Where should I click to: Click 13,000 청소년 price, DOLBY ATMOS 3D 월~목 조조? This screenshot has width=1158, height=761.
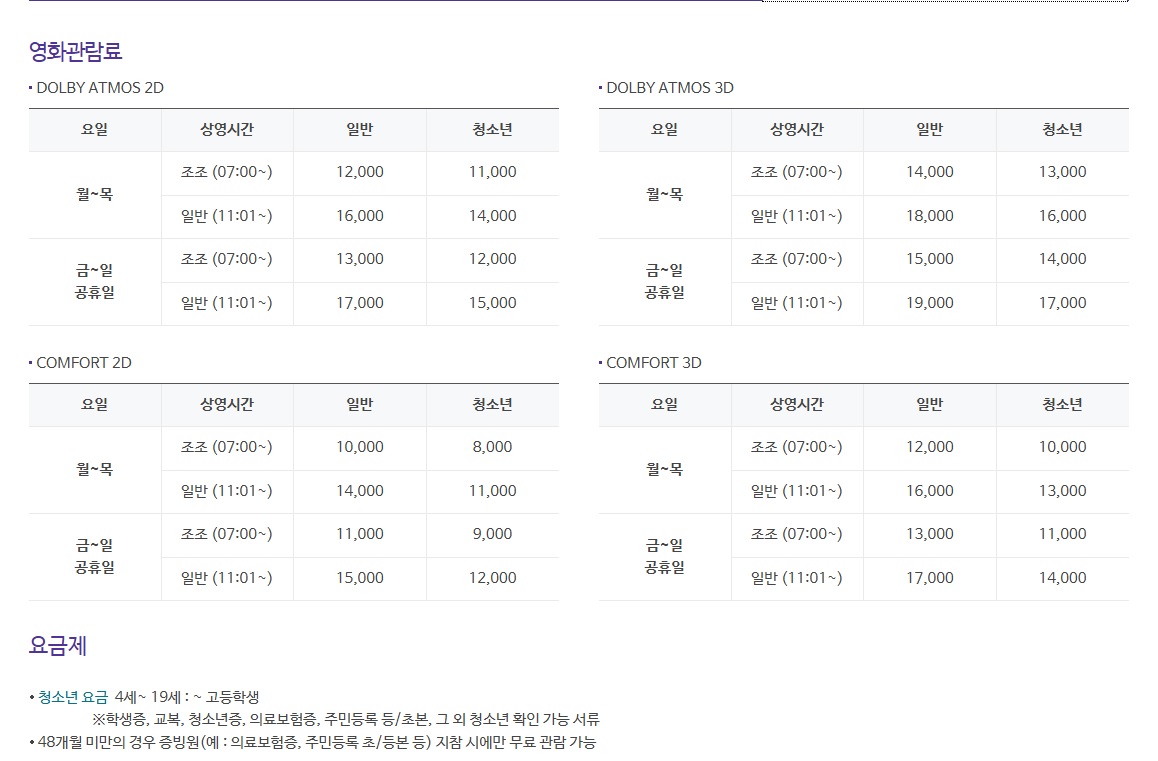1062,172
